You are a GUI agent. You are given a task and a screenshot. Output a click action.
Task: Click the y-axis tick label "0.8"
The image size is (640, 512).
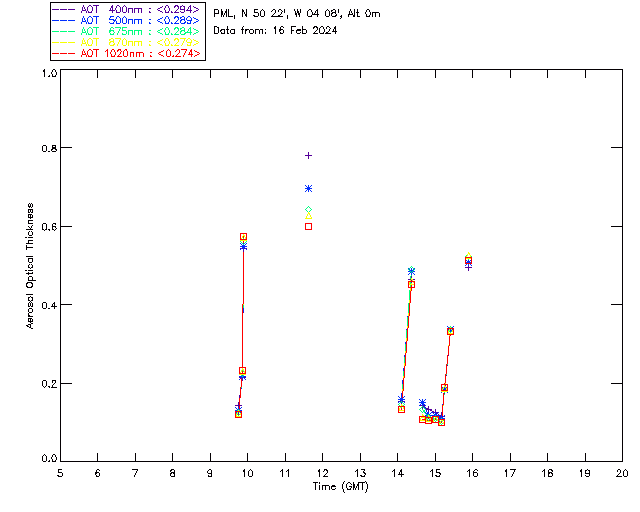[49, 148]
